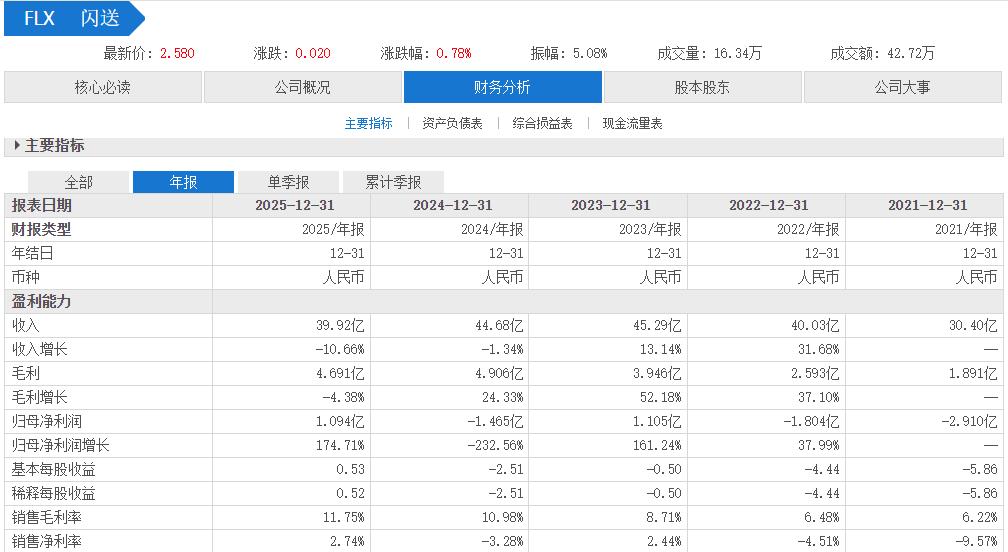Switch to 单季报 period filter

(x=288, y=182)
